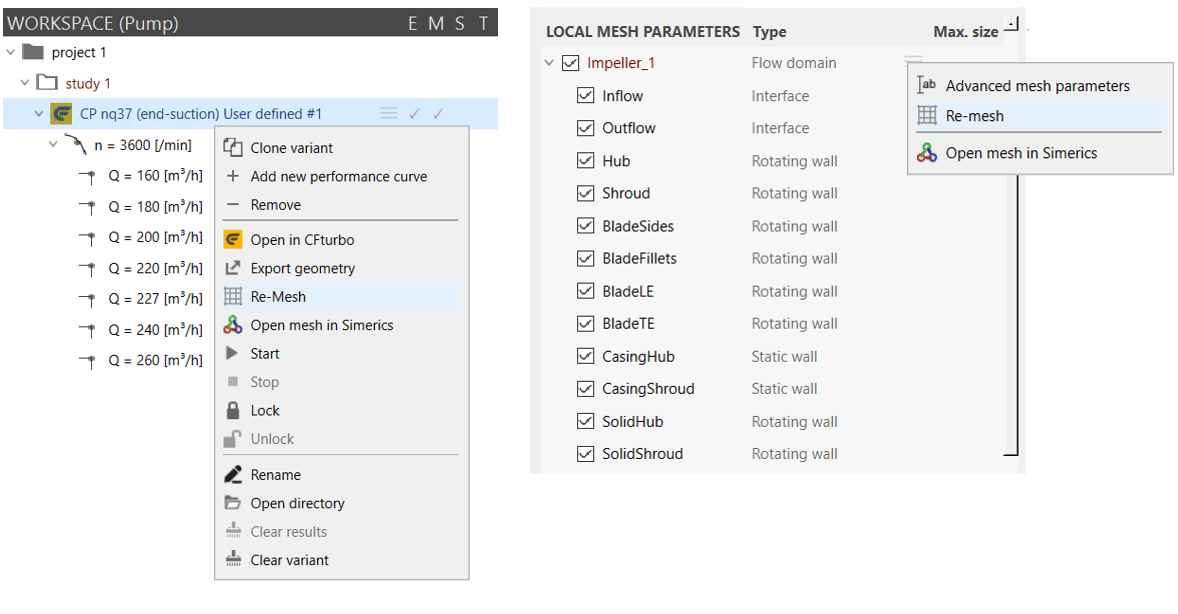Click the Open directory folder icon
Viewport: 1178px width, 614px height.
[x=233, y=503]
